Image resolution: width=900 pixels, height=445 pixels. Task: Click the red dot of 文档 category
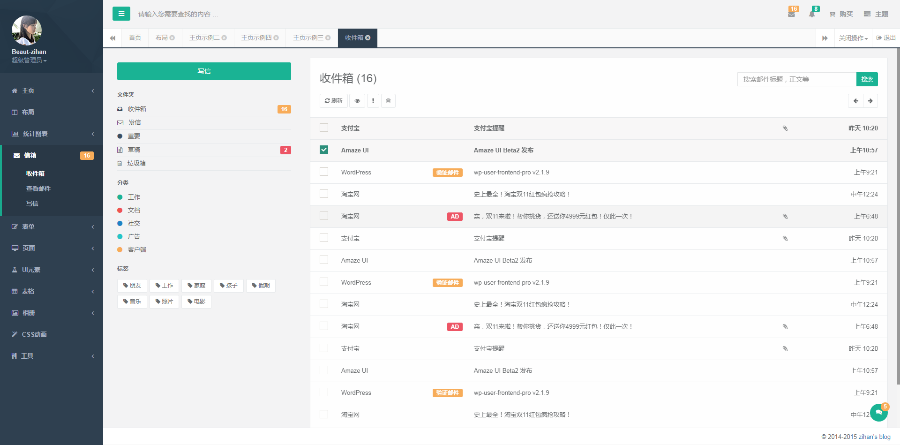[x=119, y=210]
